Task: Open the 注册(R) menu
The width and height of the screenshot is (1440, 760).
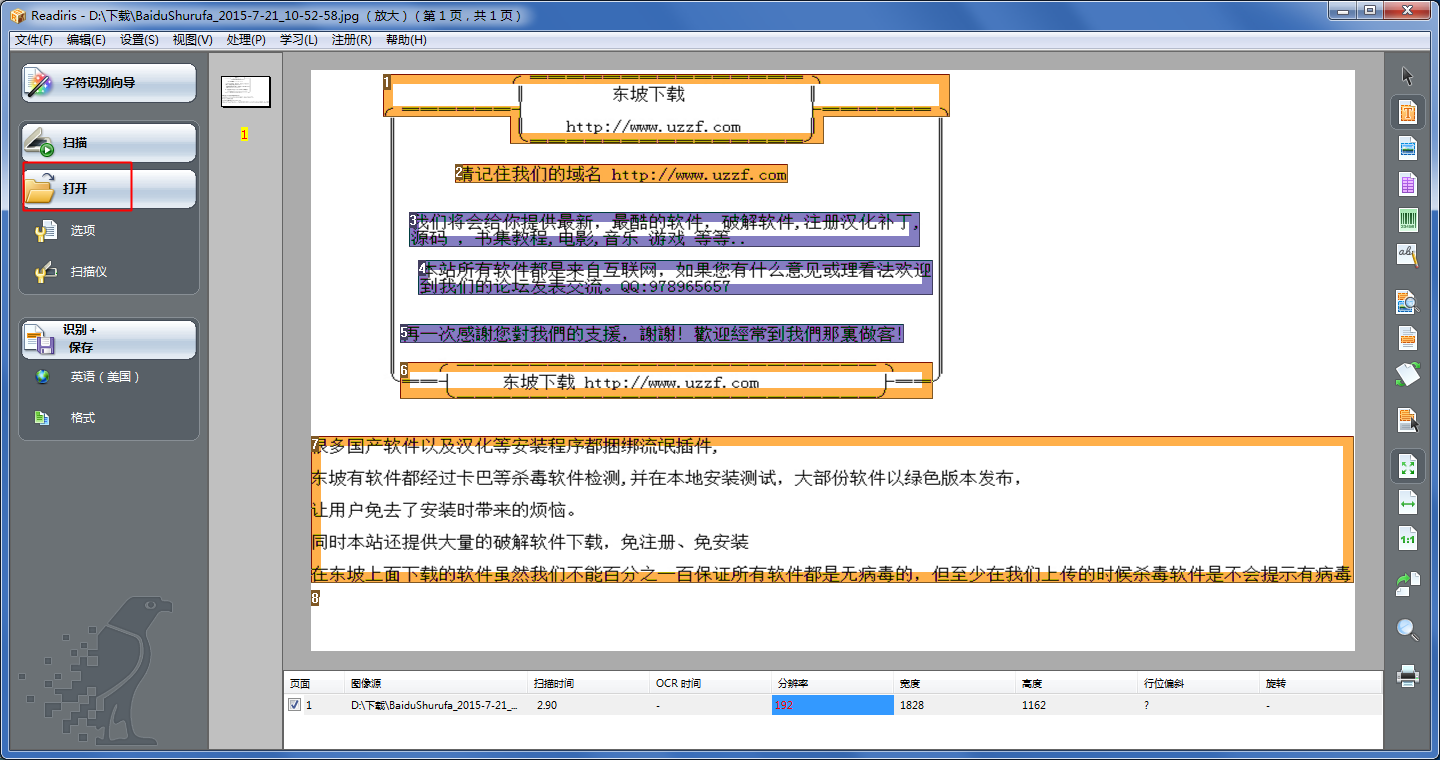Action: tap(351, 40)
